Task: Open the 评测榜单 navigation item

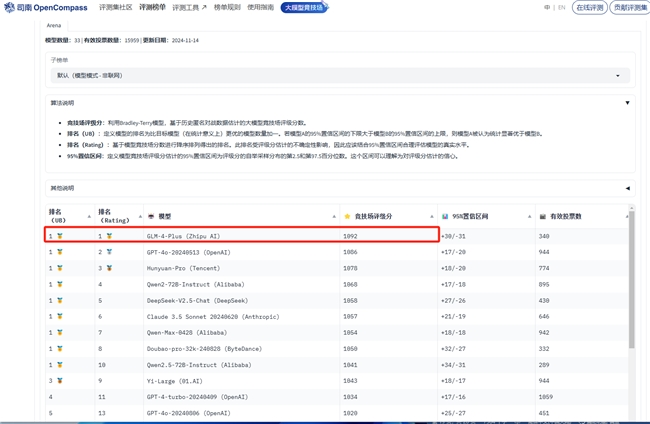Action: (152, 8)
